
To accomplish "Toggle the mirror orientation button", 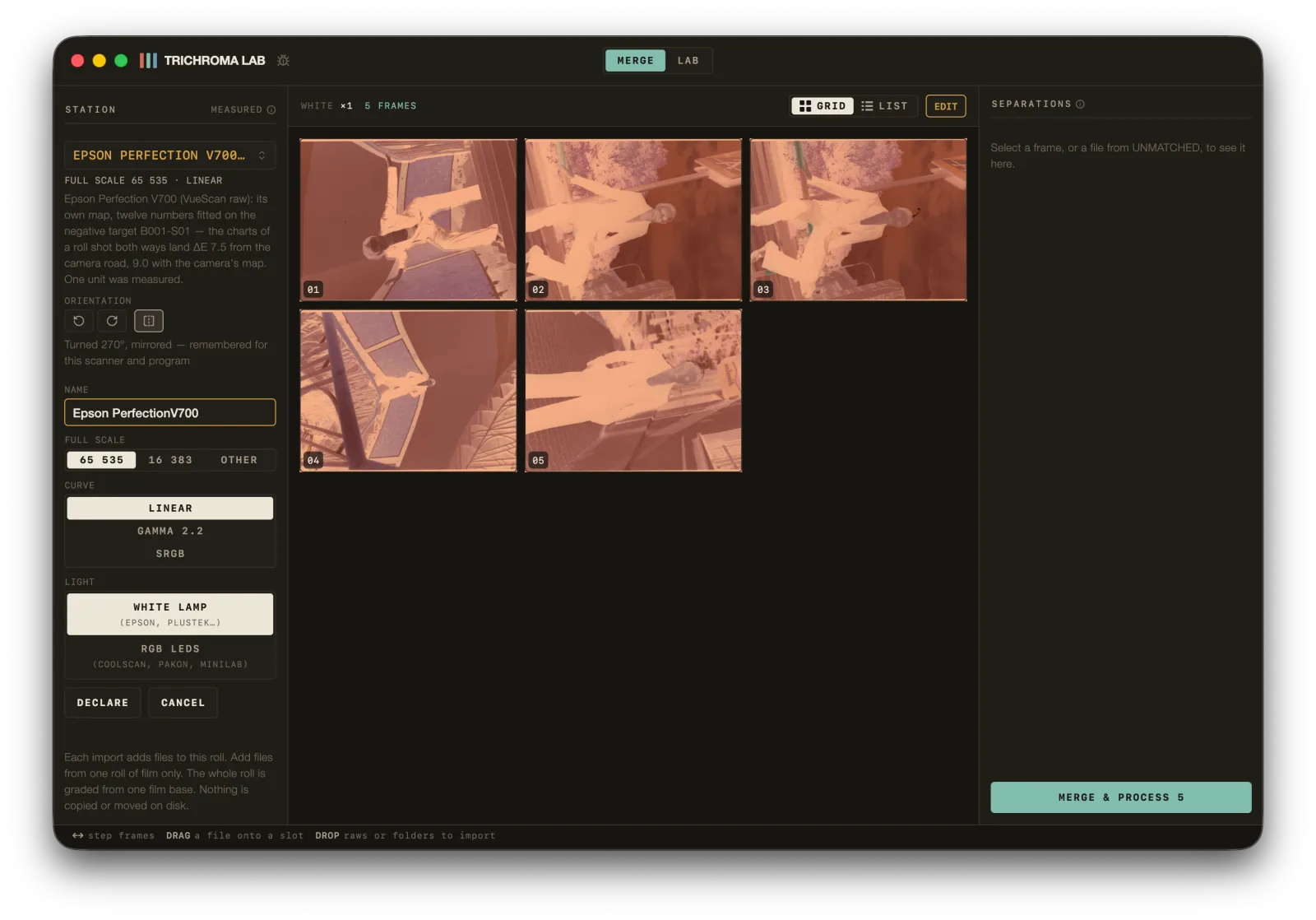I will [x=149, y=321].
